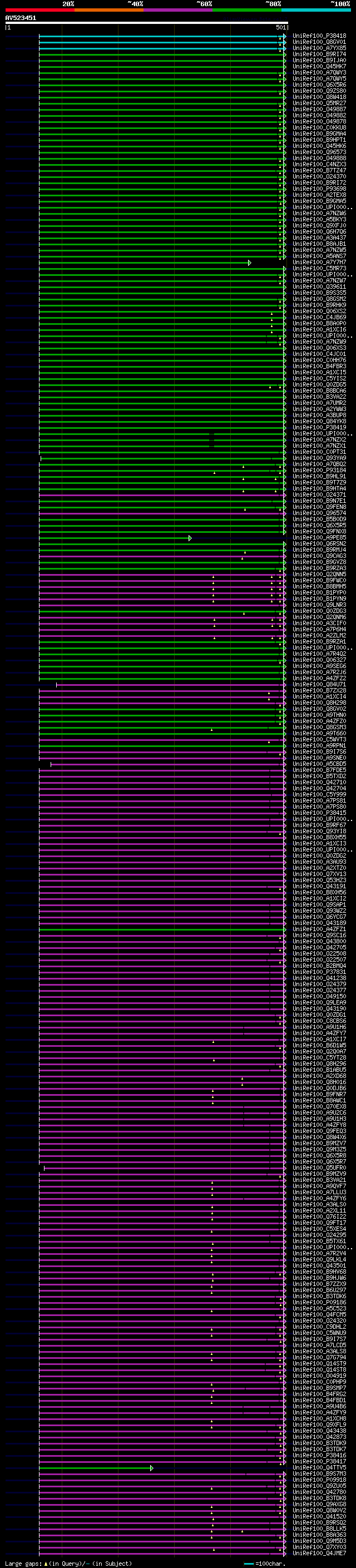Select the UniRef100_P38415 label

click(x=319, y=813)
